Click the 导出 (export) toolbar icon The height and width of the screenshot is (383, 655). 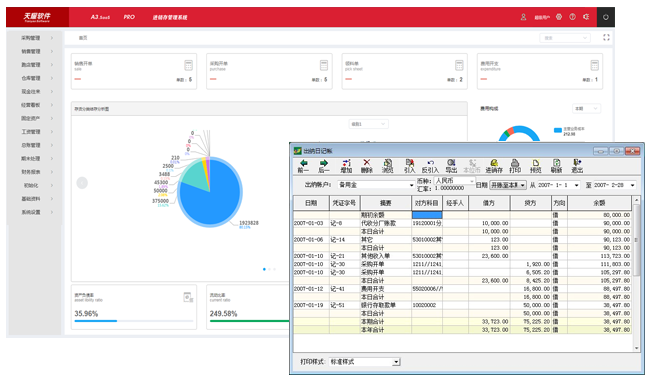point(451,166)
